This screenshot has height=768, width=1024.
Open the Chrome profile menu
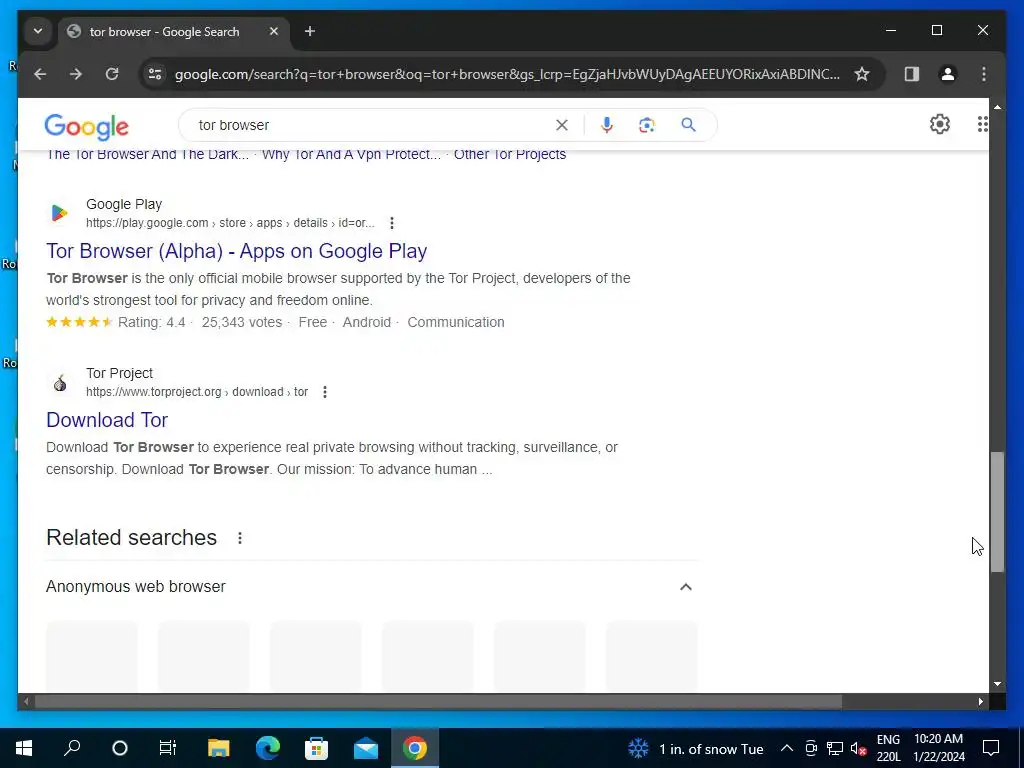948,74
